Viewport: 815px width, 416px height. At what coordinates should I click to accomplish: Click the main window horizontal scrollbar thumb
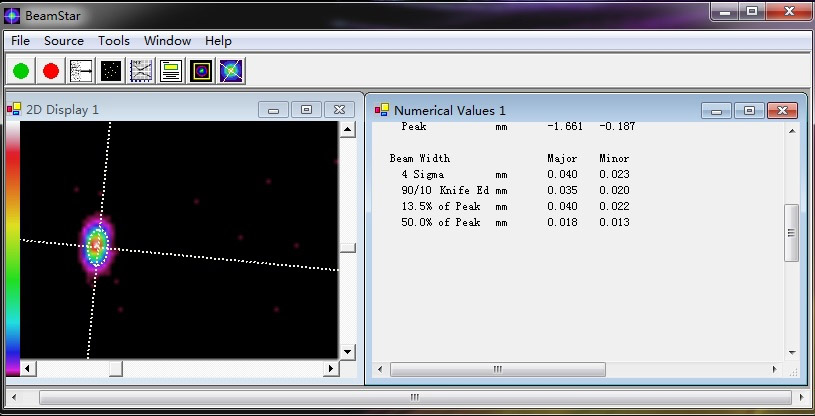[x=414, y=398]
